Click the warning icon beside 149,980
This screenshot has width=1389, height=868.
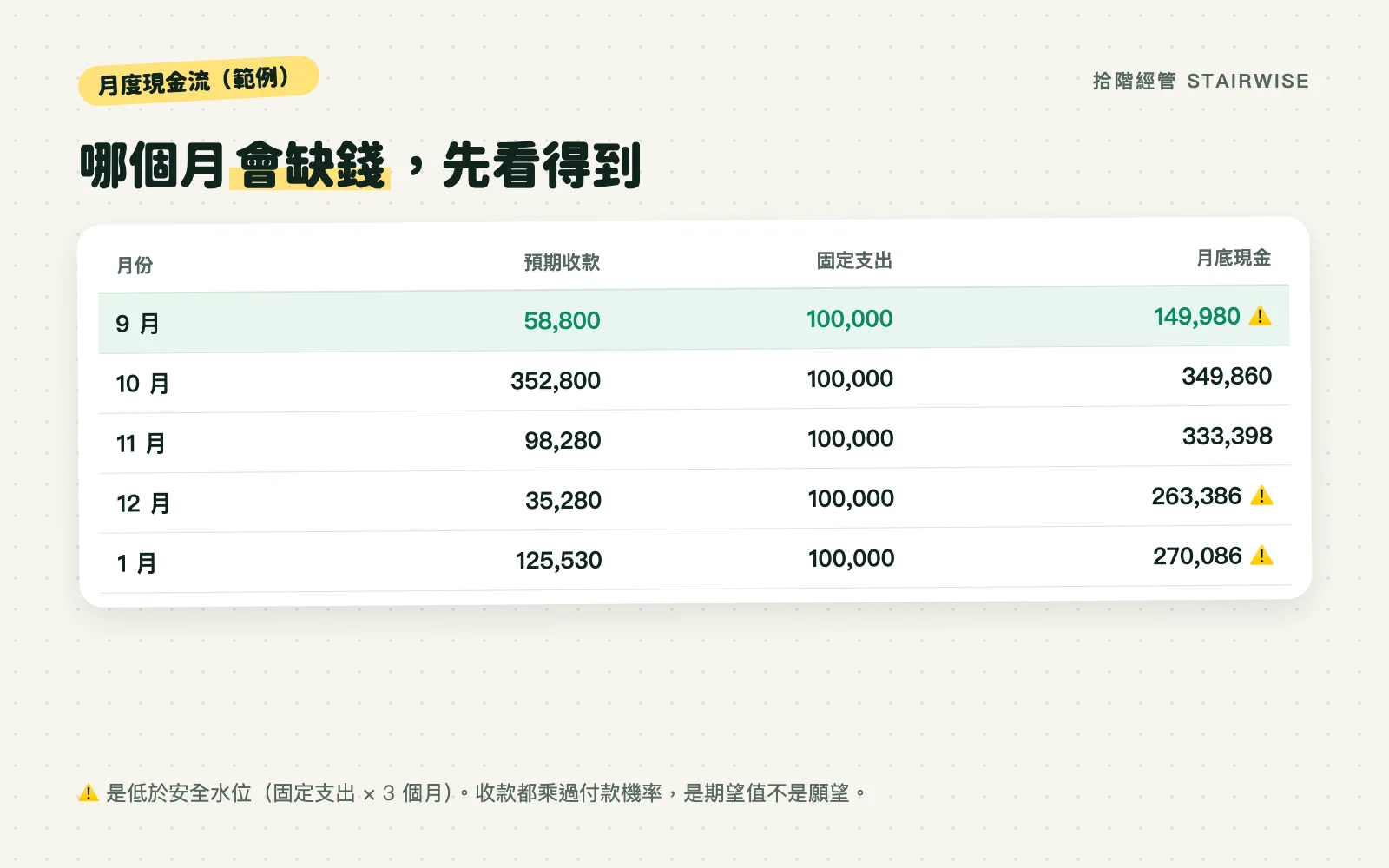(1260, 316)
